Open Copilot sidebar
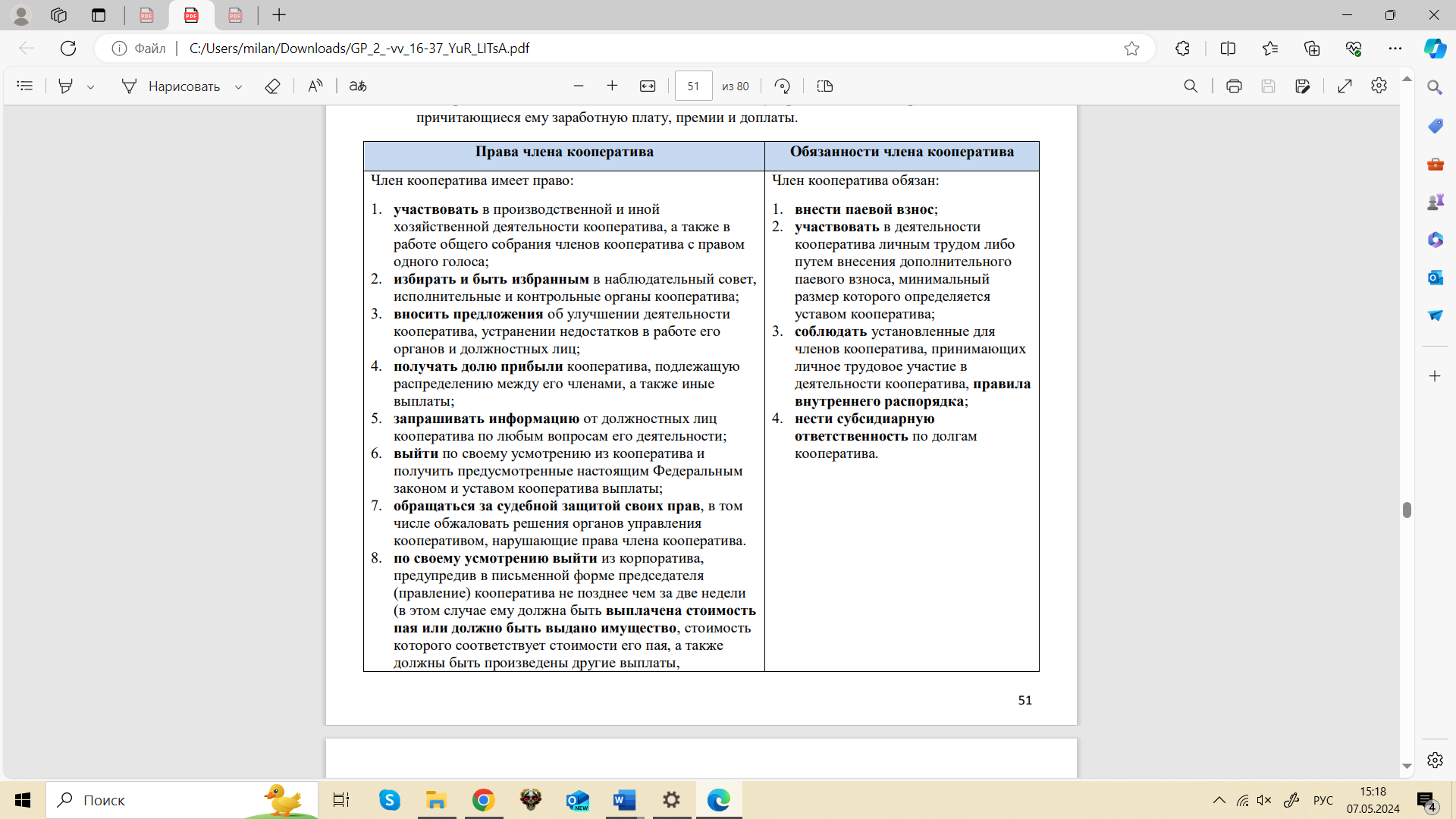The image size is (1456, 819). [x=1435, y=49]
